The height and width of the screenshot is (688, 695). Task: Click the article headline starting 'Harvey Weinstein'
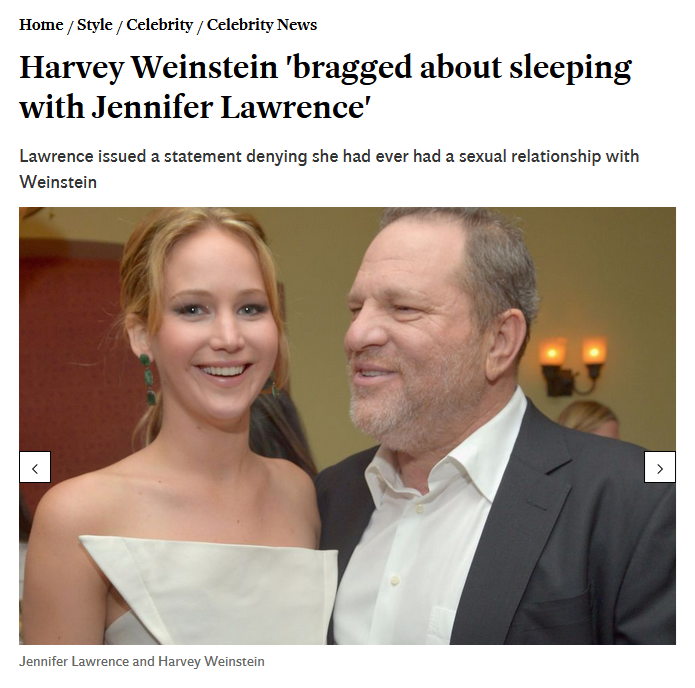point(326,87)
